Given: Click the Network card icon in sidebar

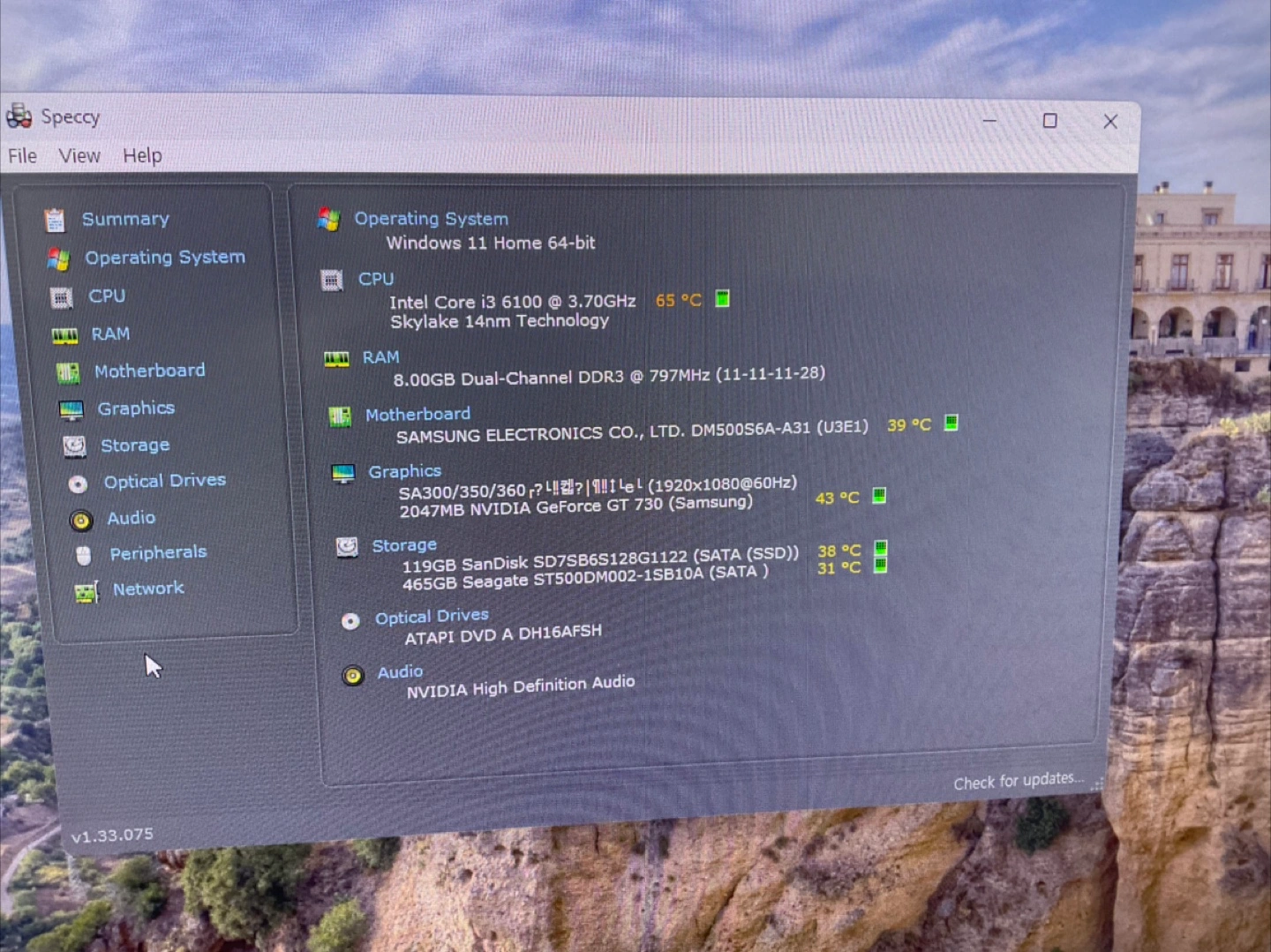Looking at the screenshot, I should (x=86, y=592).
